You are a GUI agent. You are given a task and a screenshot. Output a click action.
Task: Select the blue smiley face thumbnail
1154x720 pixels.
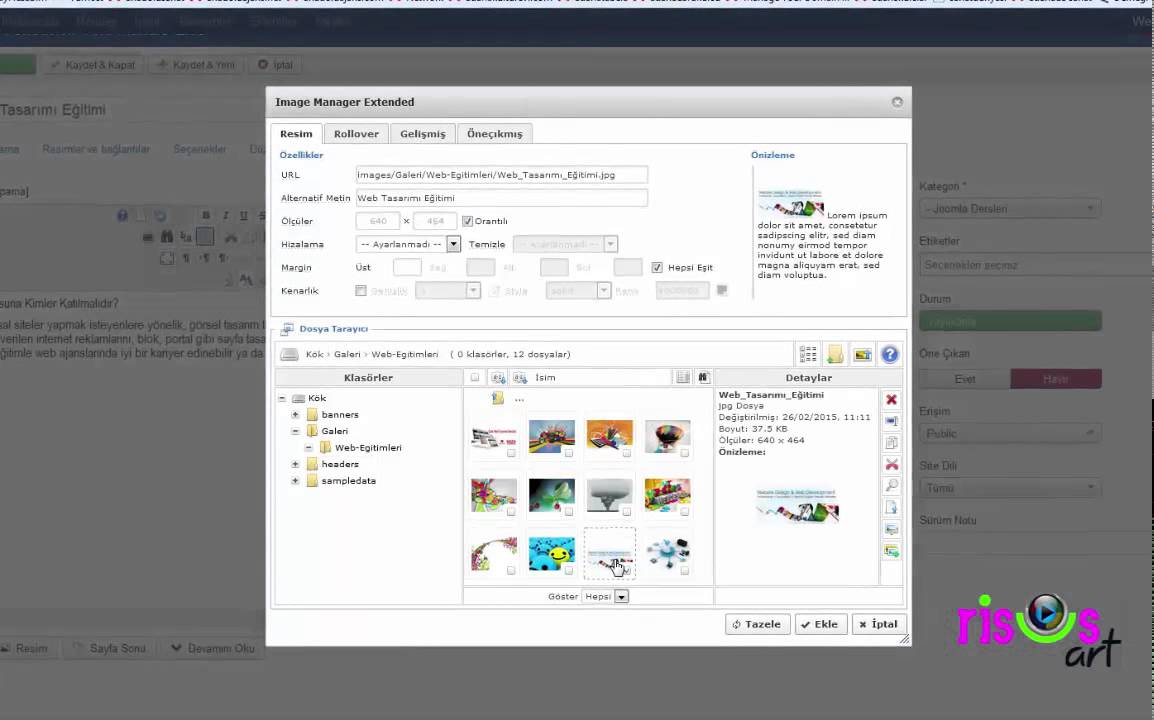coord(551,554)
